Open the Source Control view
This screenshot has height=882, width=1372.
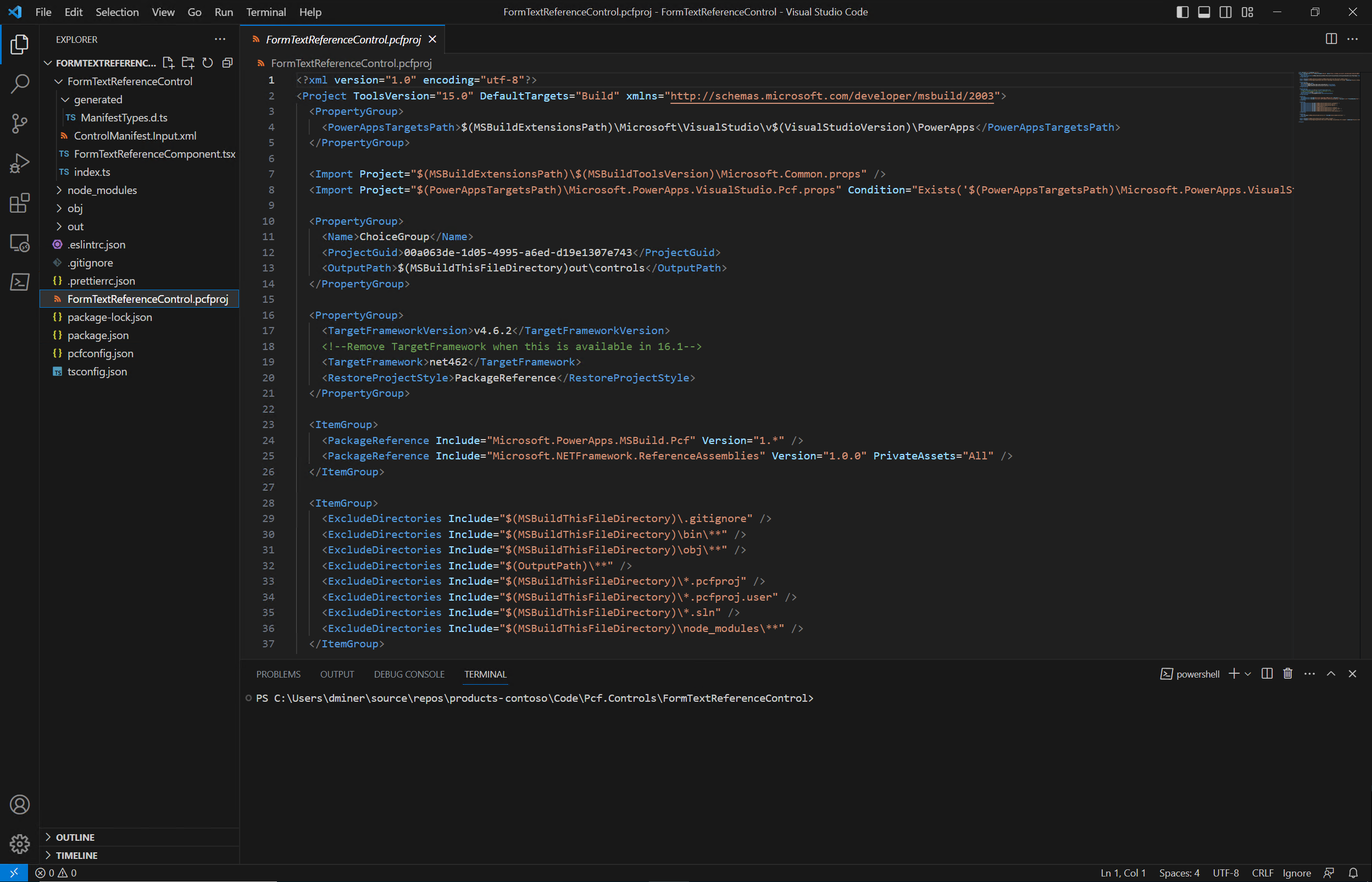[19, 123]
